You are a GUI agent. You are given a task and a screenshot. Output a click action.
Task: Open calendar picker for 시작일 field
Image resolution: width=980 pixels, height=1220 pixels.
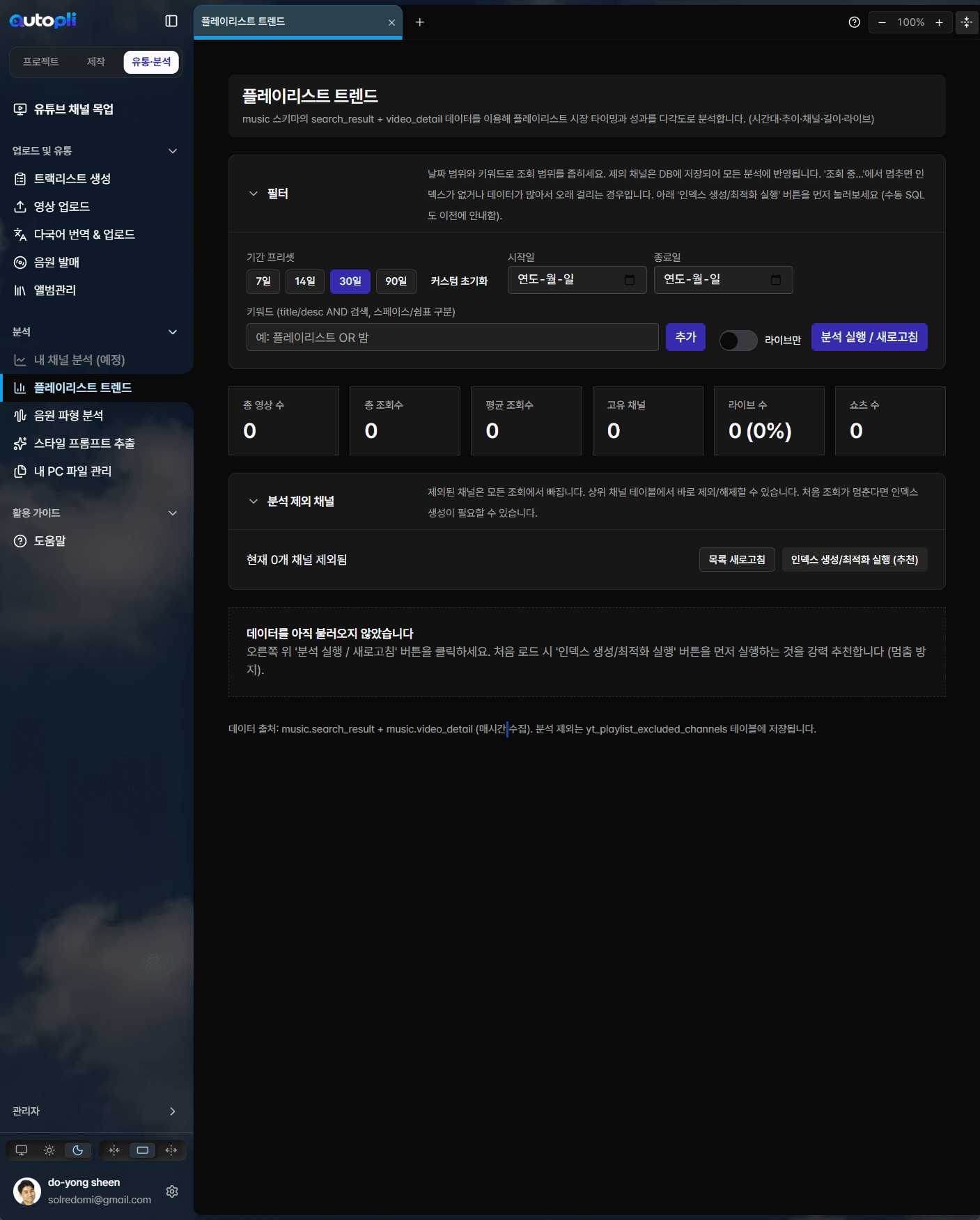[630, 280]
